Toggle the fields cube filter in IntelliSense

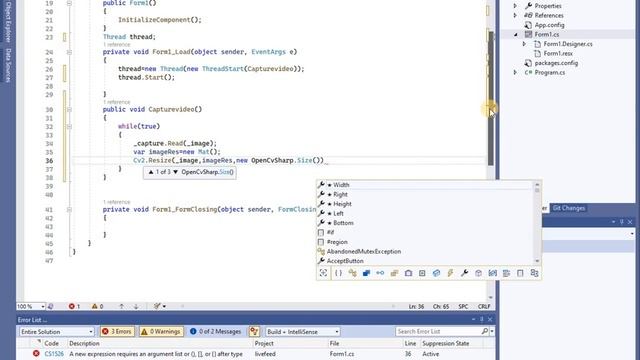coord(436,273)
